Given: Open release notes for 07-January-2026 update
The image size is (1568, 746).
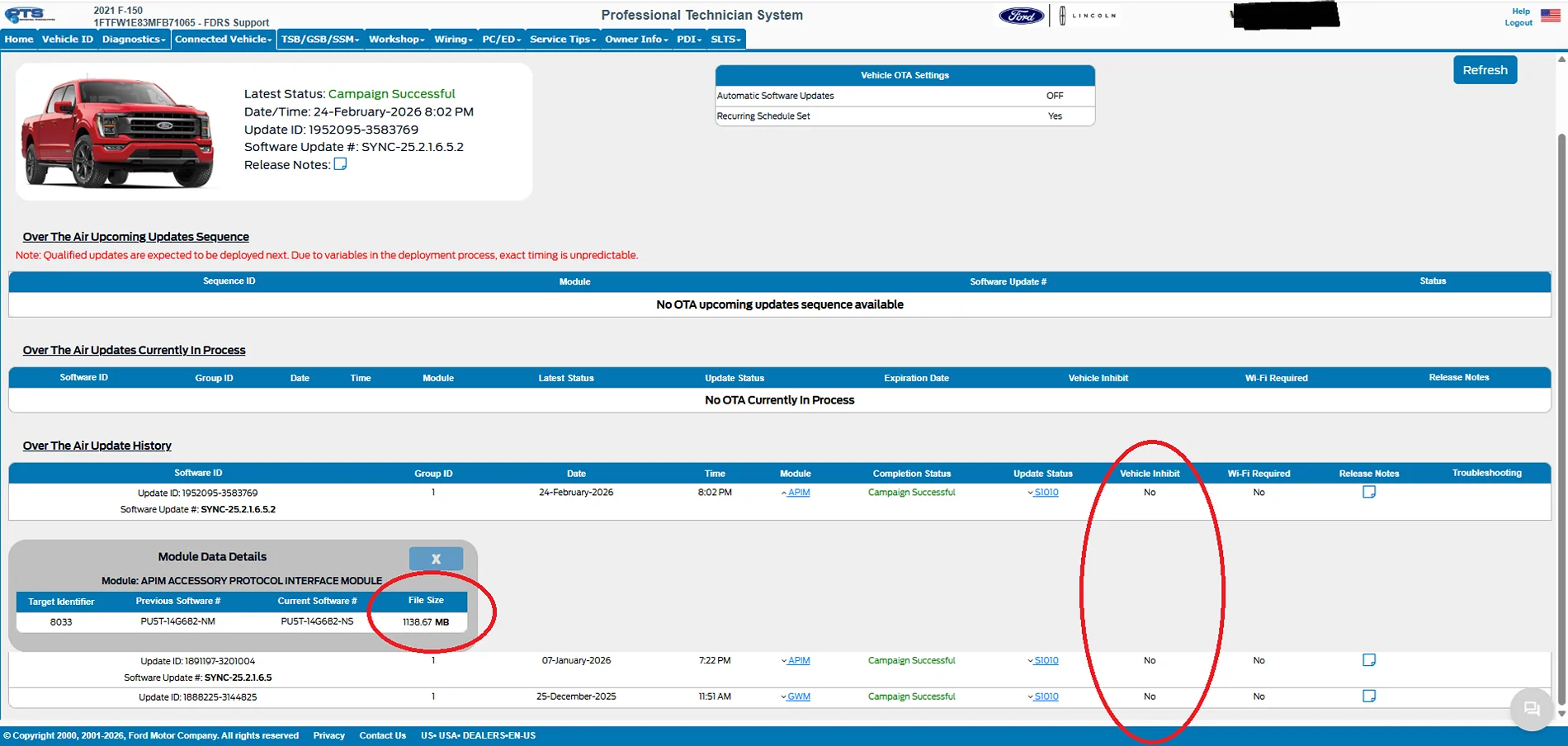Looking at the screenshot, I should 1369,660.
